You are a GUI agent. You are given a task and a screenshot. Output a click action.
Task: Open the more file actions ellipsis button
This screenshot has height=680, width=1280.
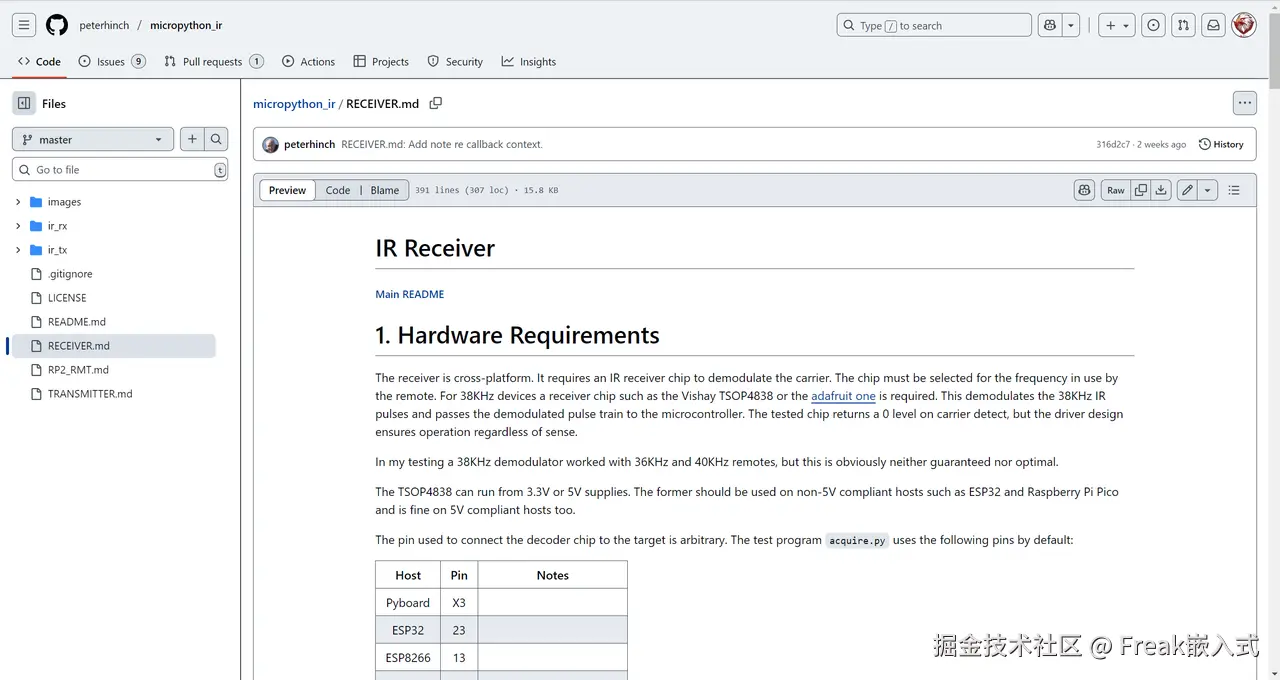click(1244, 102)
